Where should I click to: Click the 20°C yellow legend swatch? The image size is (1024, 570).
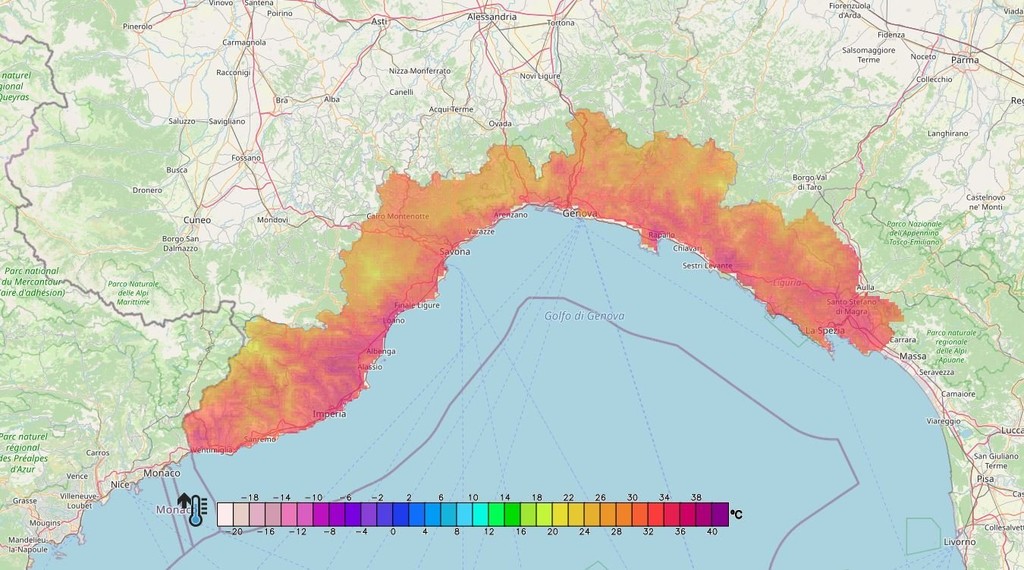tap(557, 513)
